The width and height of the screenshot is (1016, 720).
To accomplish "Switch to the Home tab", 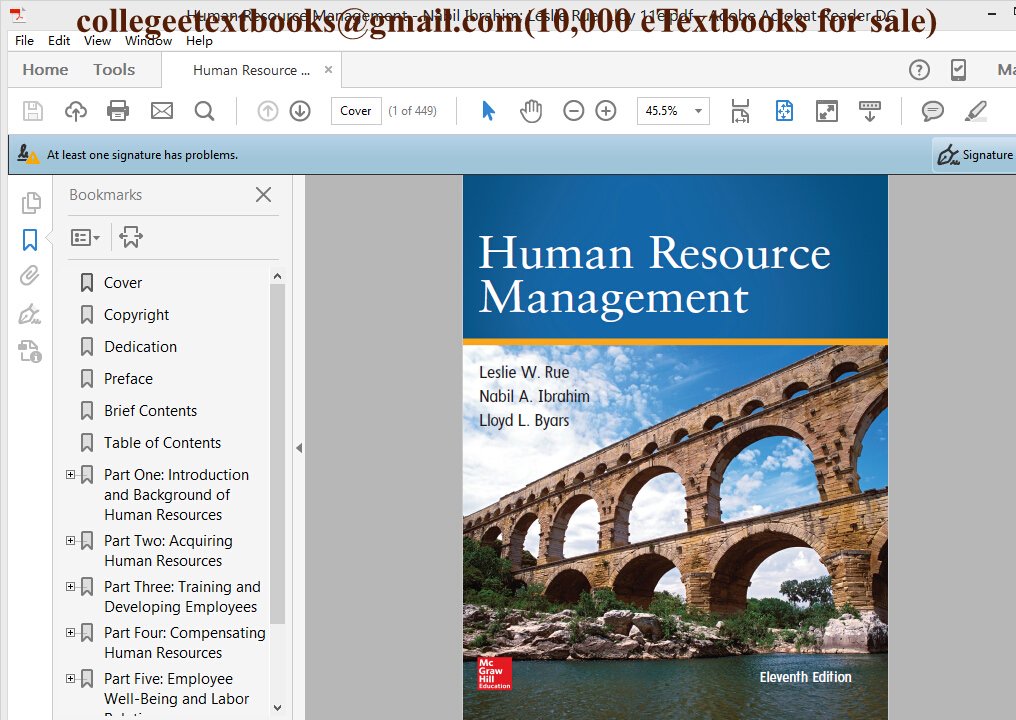I will coord(45,69).
